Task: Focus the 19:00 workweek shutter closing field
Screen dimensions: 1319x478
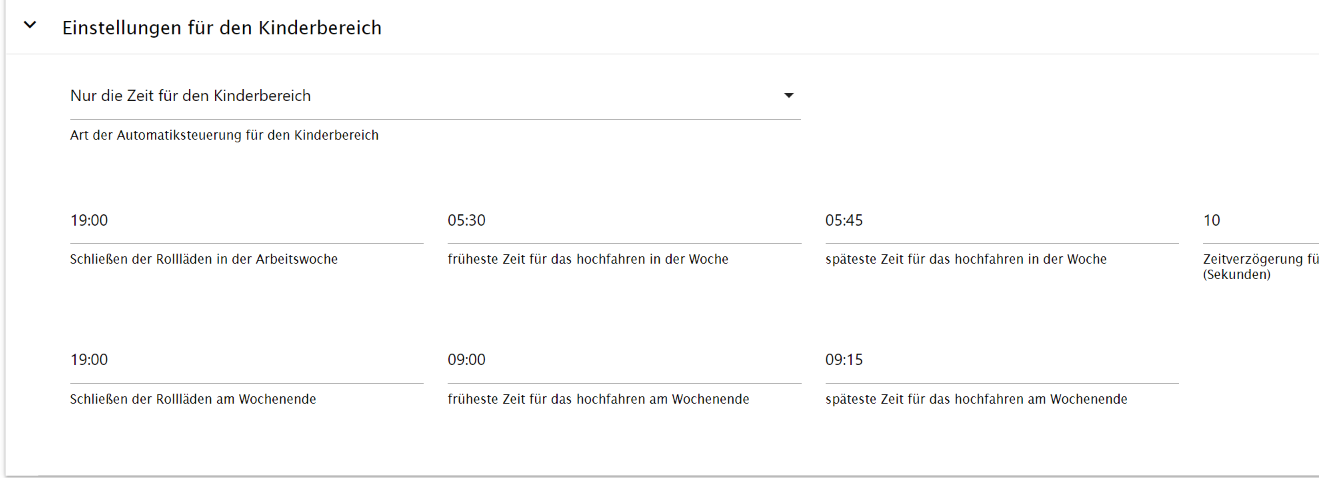Action: [x=247, y=221]
